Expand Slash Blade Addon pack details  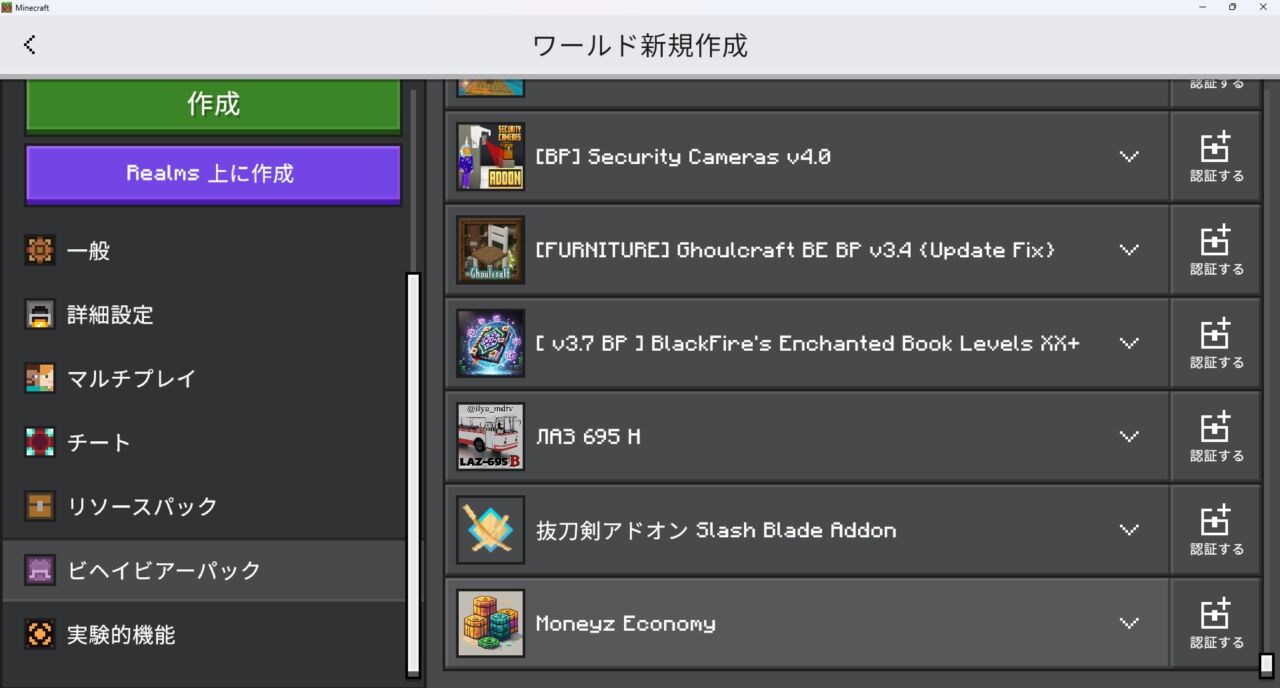(x=1129, y=530)
